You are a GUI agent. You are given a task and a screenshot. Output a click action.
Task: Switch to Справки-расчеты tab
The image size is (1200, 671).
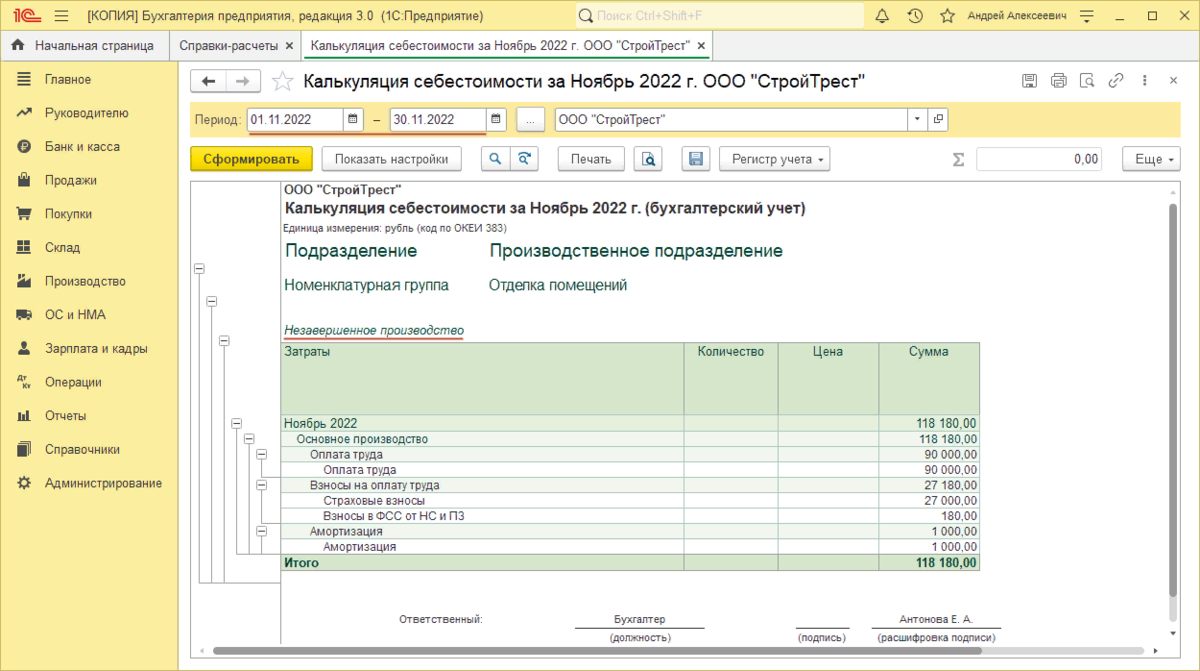click(229, 46)
